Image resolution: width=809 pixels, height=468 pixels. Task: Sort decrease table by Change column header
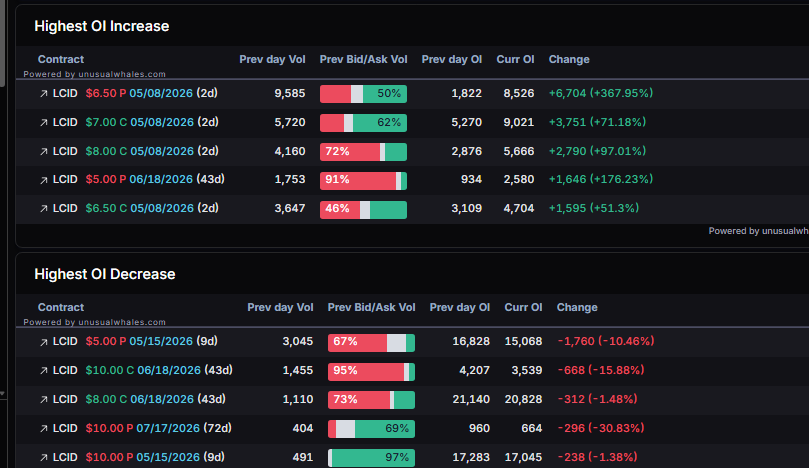577,308
